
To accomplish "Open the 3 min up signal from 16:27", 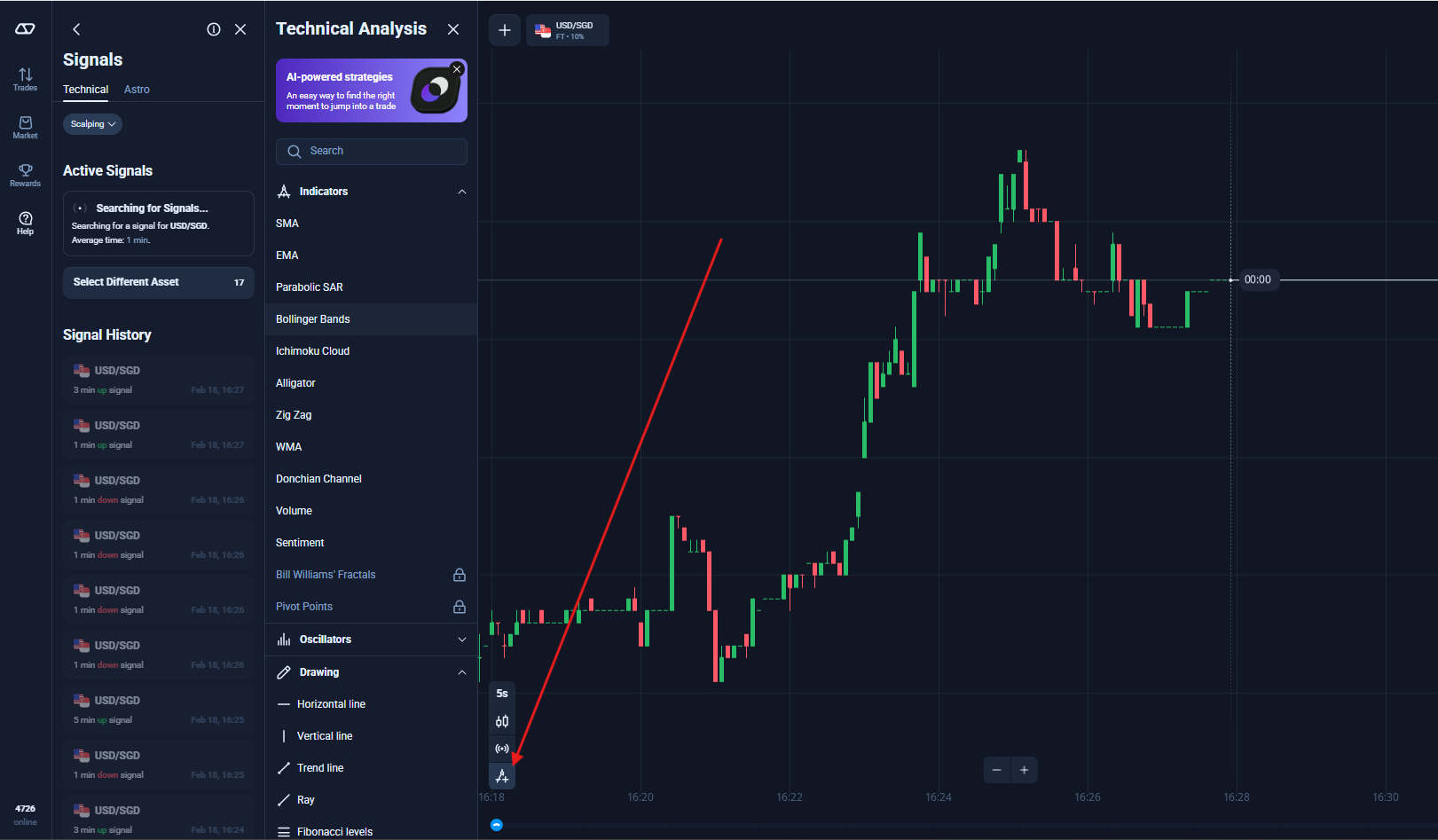I will click(x=159, y=380).
